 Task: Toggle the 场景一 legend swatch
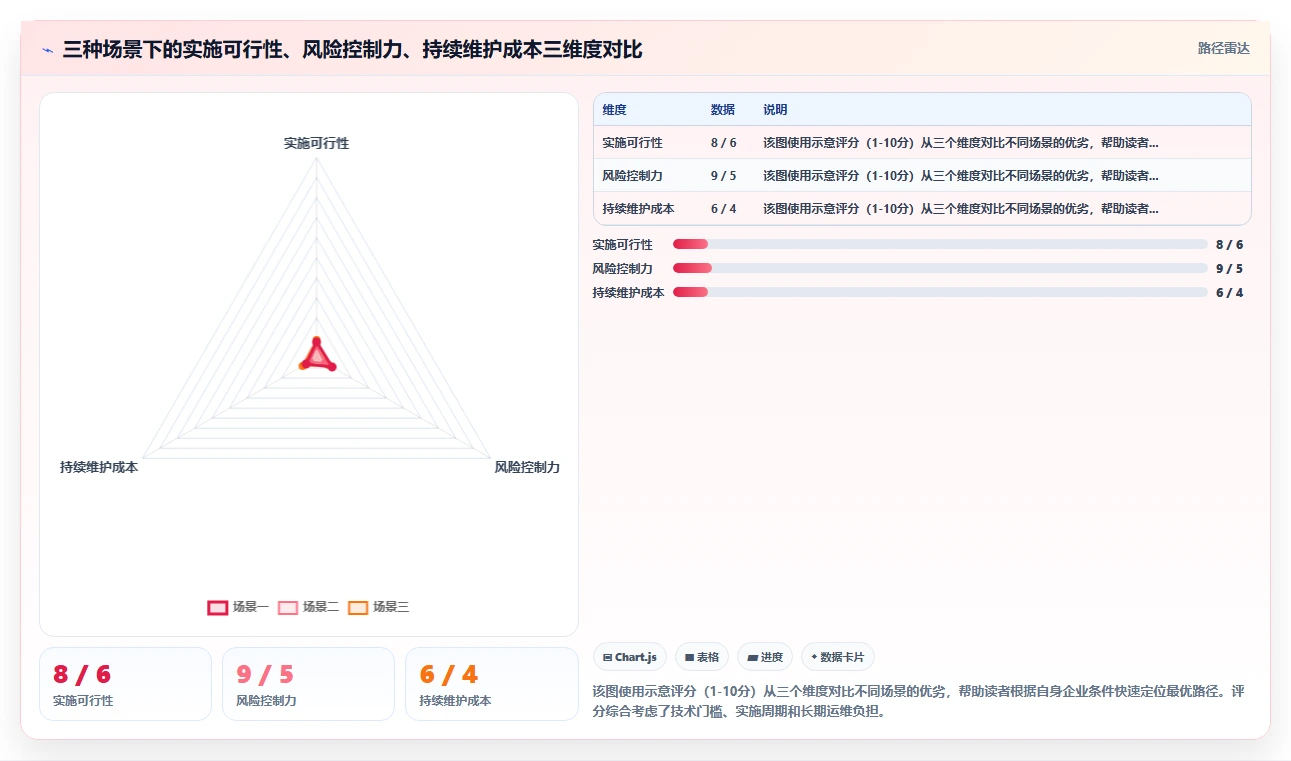coord(217,607)
